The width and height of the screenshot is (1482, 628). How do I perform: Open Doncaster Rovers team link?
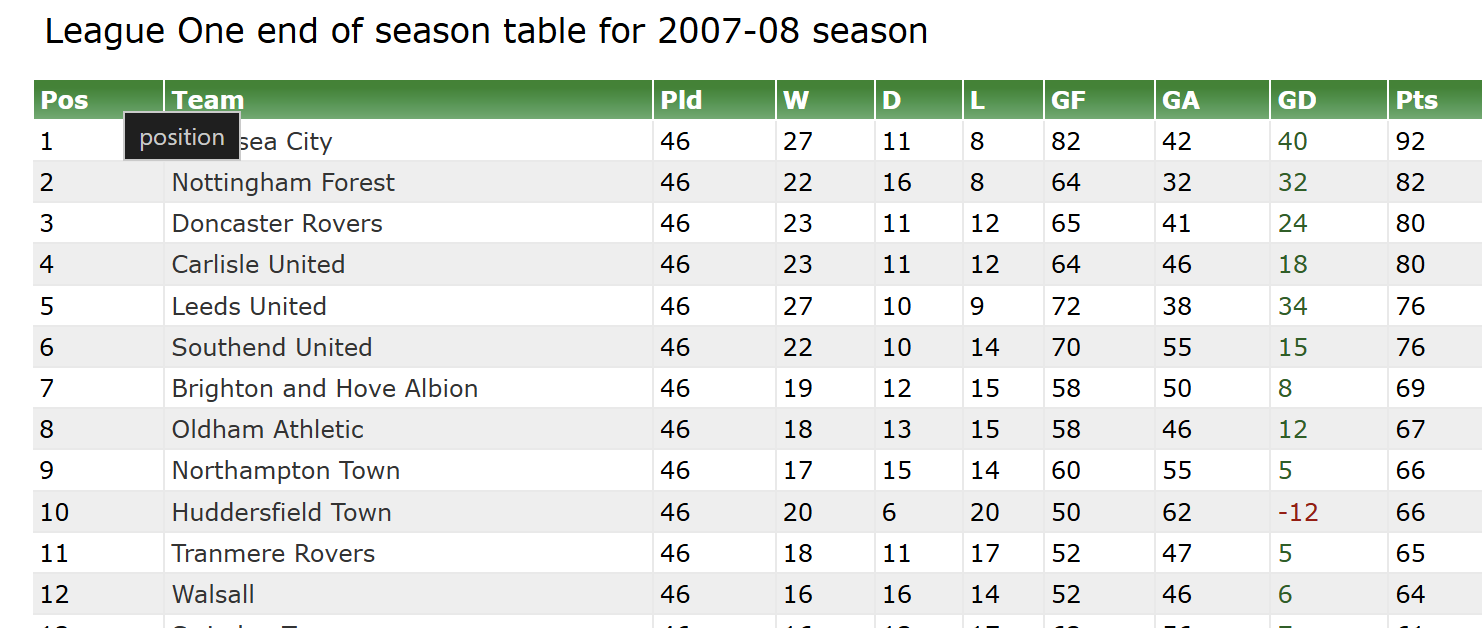(277, 224)
